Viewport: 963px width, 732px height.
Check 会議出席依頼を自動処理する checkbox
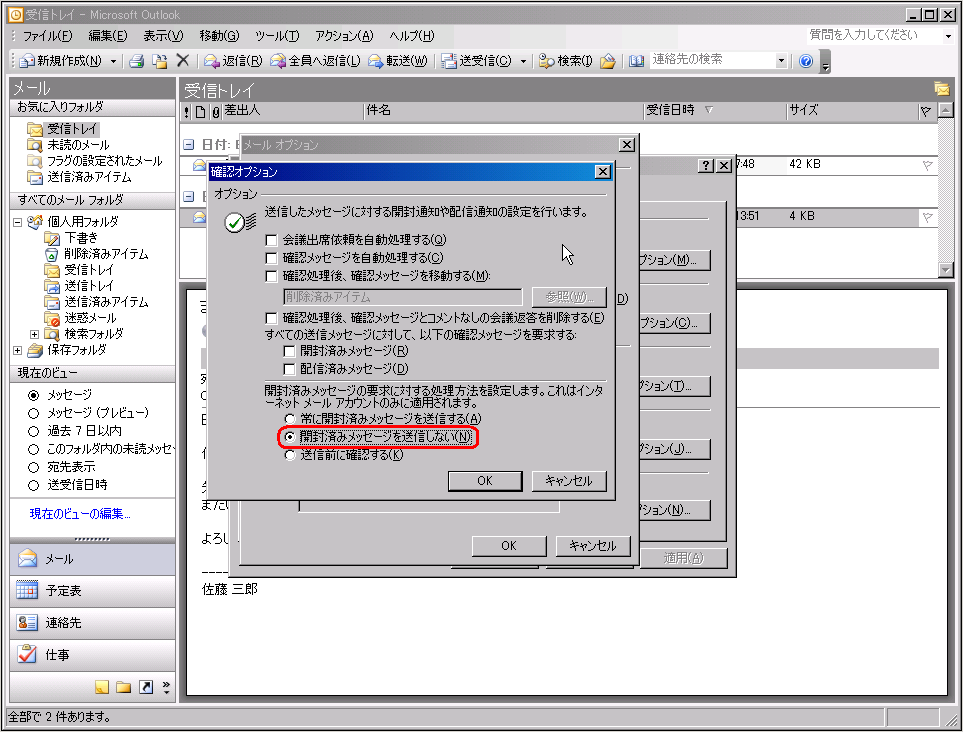coord(271,240)
